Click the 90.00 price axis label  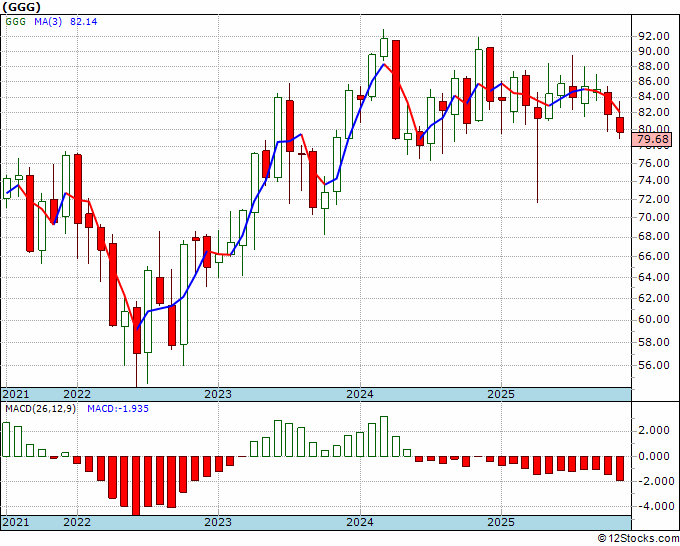click(654, 51)
